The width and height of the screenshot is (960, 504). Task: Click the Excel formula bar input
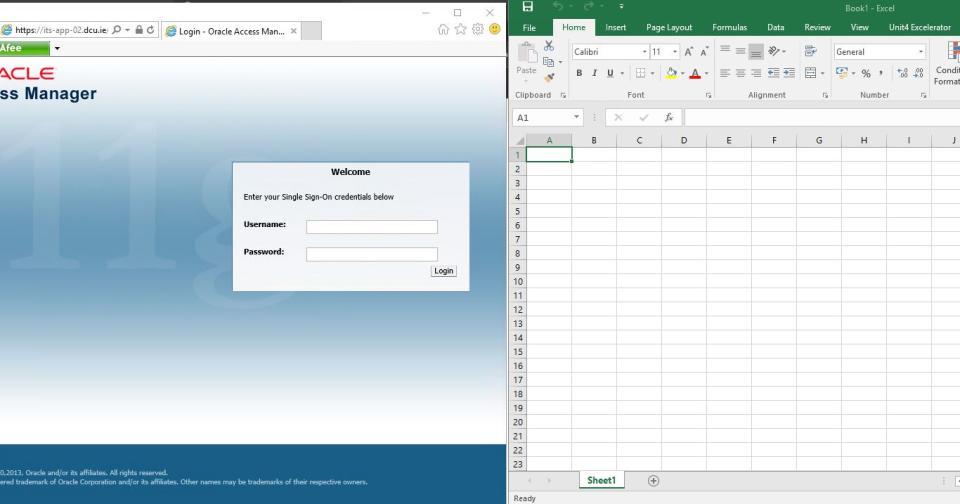coord(822,117)
